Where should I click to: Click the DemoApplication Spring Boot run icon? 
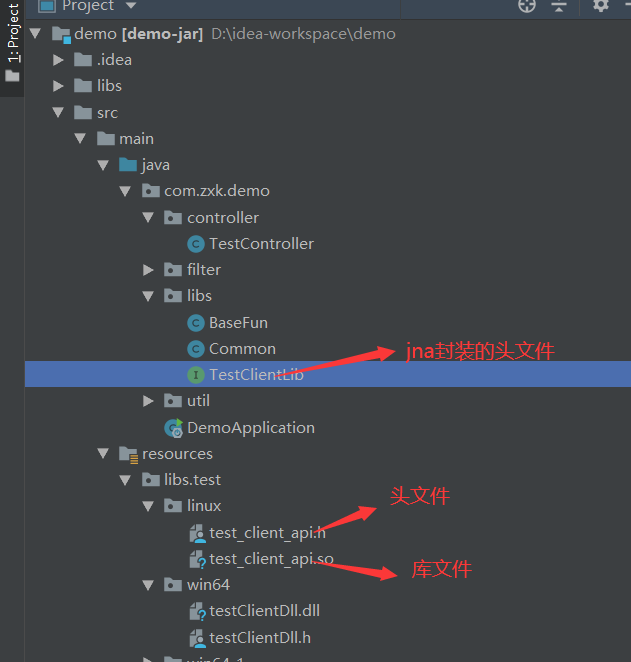pos(174,428)
